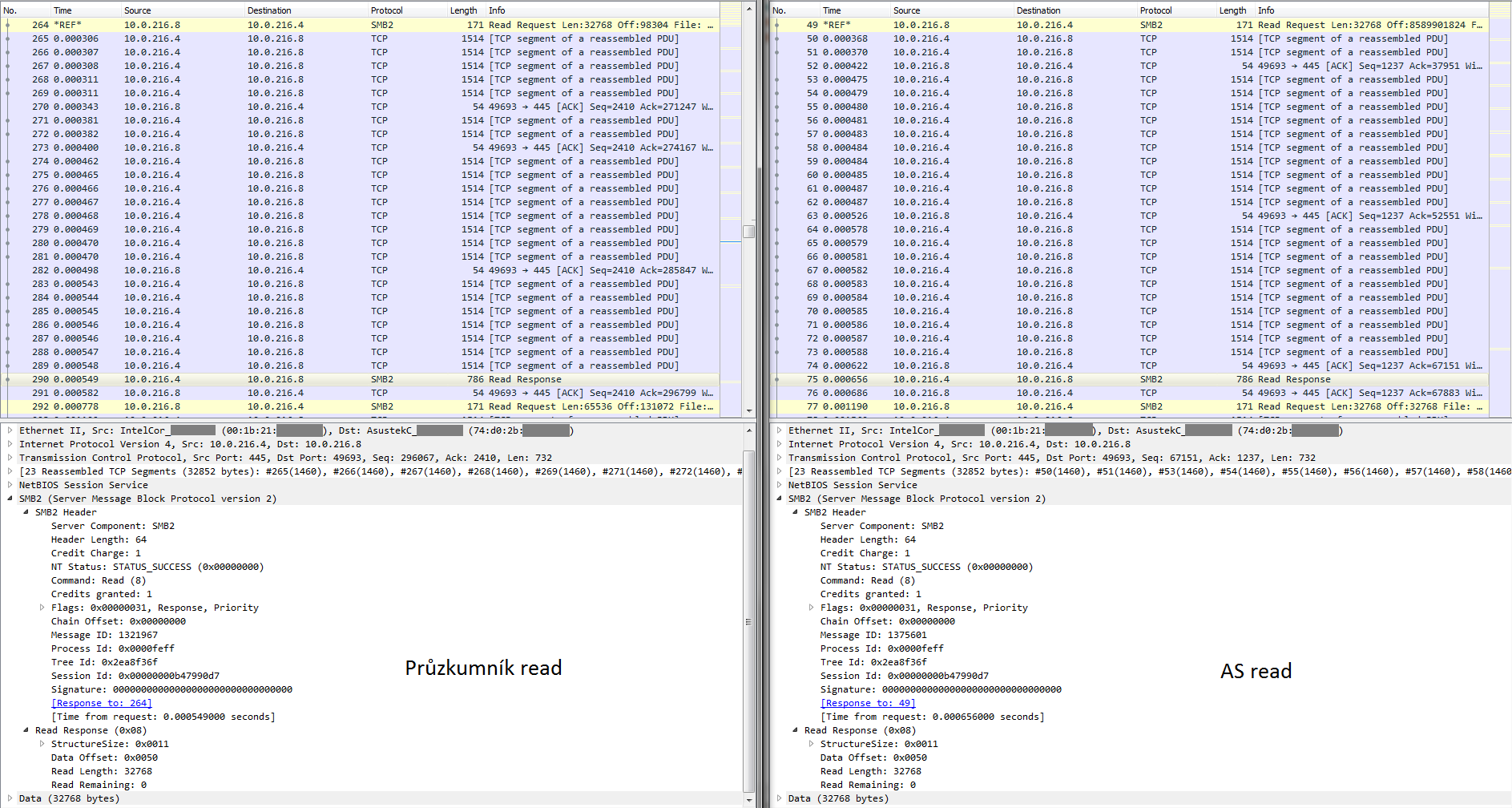Expand Ethernet II tree in left pane
This screenshot has width=1512, height=808.
coord(10,430)
